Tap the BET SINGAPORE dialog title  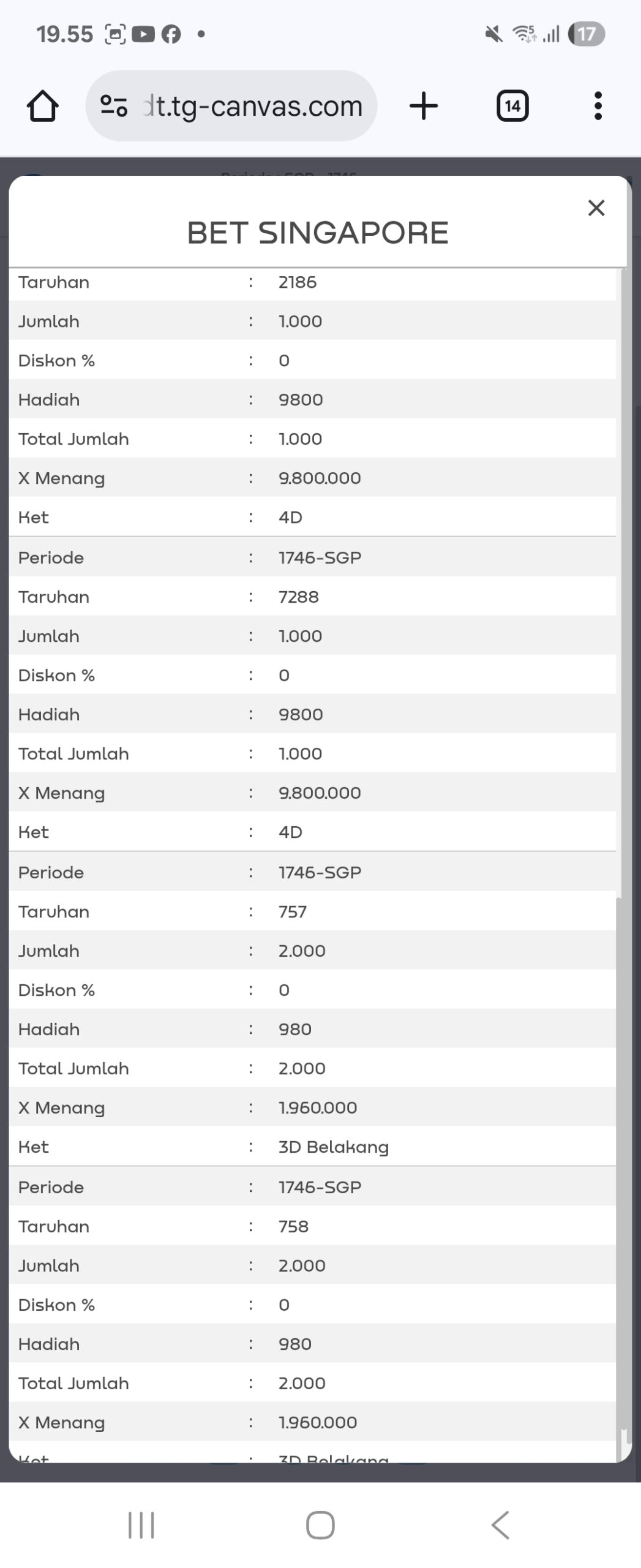point(317,233)
